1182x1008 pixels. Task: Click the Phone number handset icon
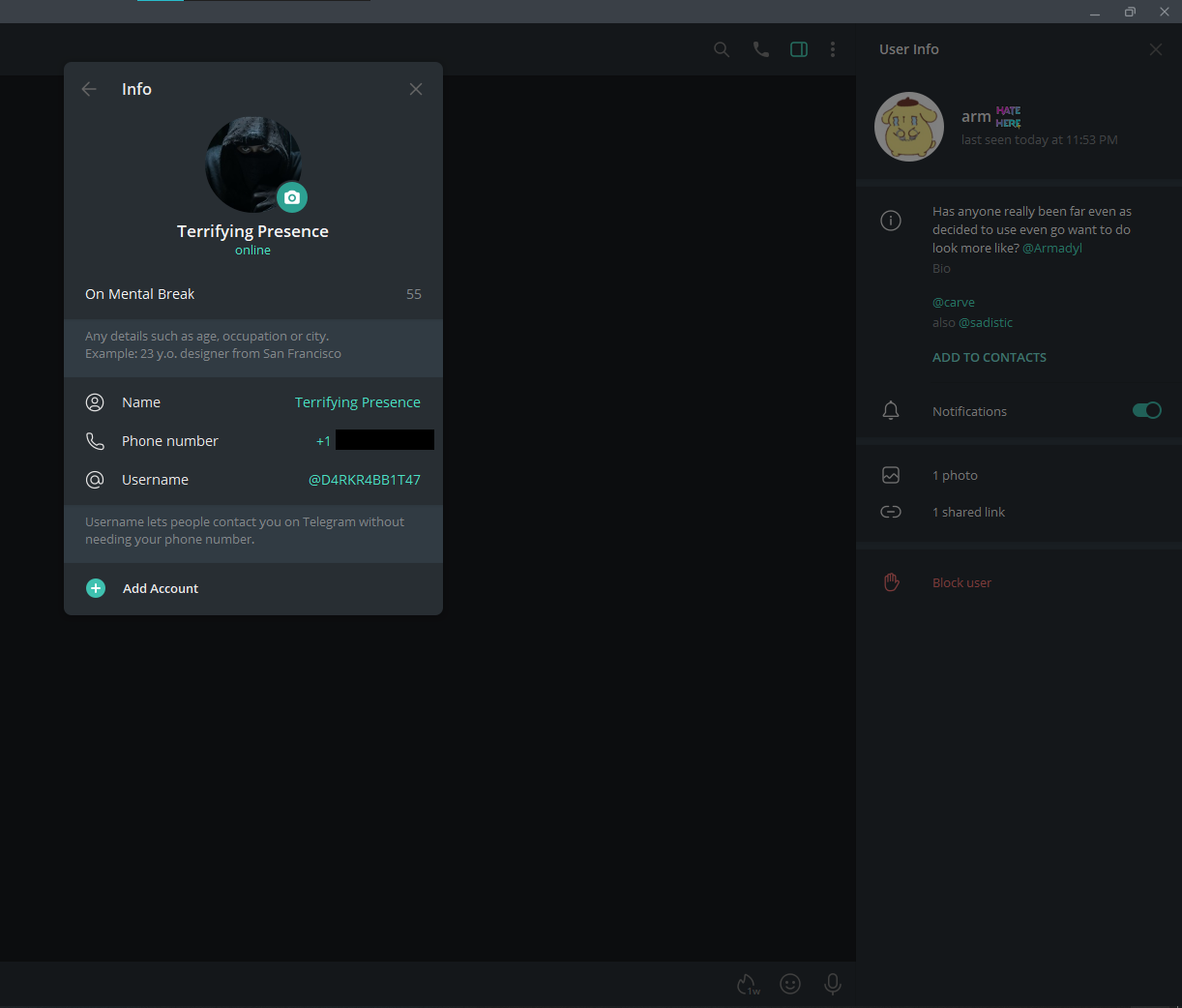95,441
